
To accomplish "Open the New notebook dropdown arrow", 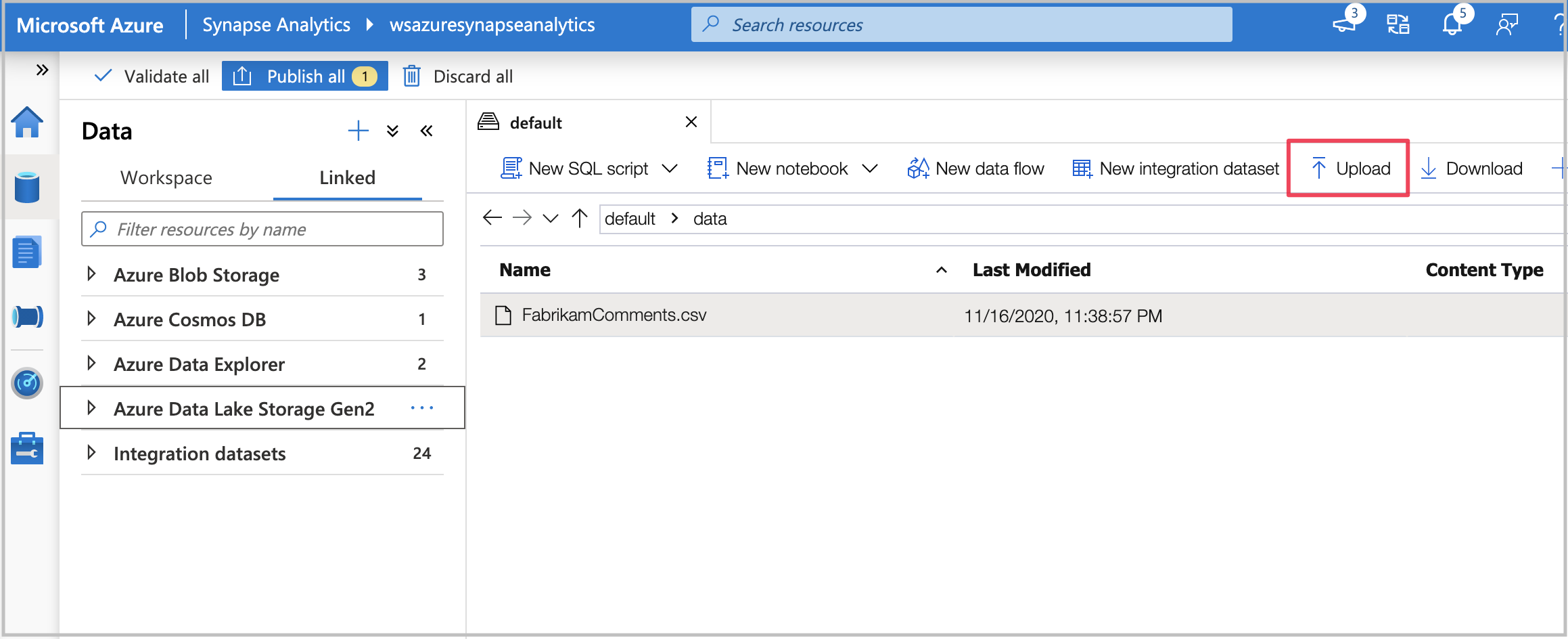I will 871,169.
